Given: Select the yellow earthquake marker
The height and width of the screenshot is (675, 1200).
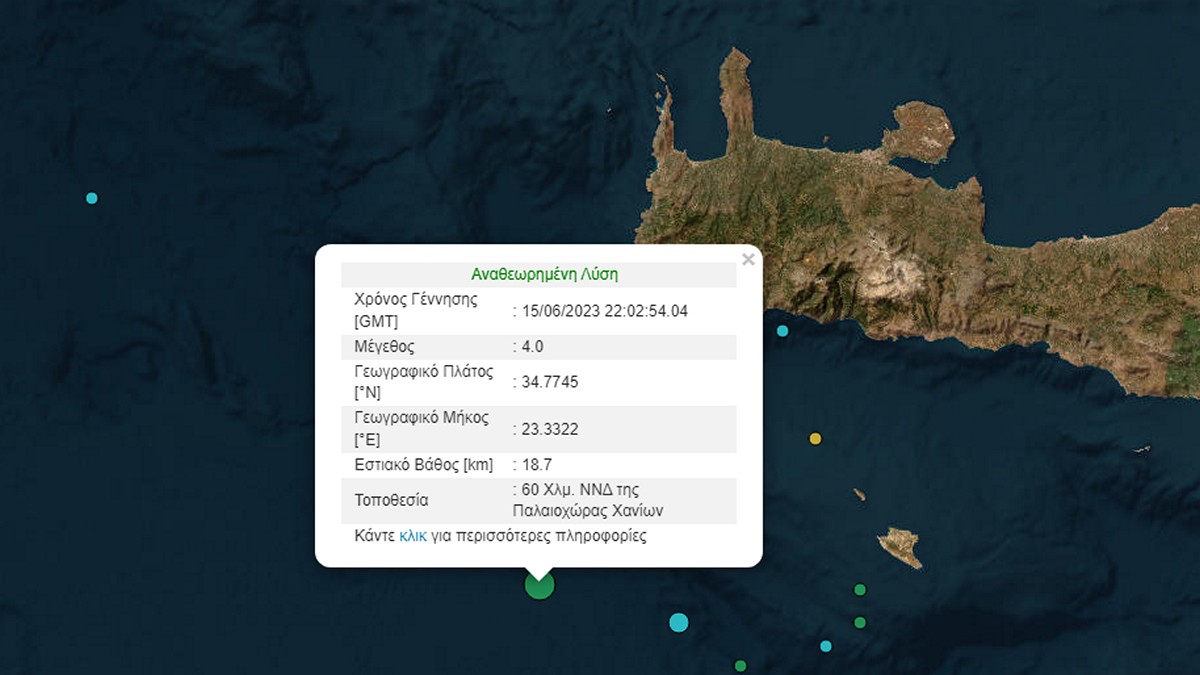Looking at the screenshot, I should pyautogui.click(x=815, y=439).
